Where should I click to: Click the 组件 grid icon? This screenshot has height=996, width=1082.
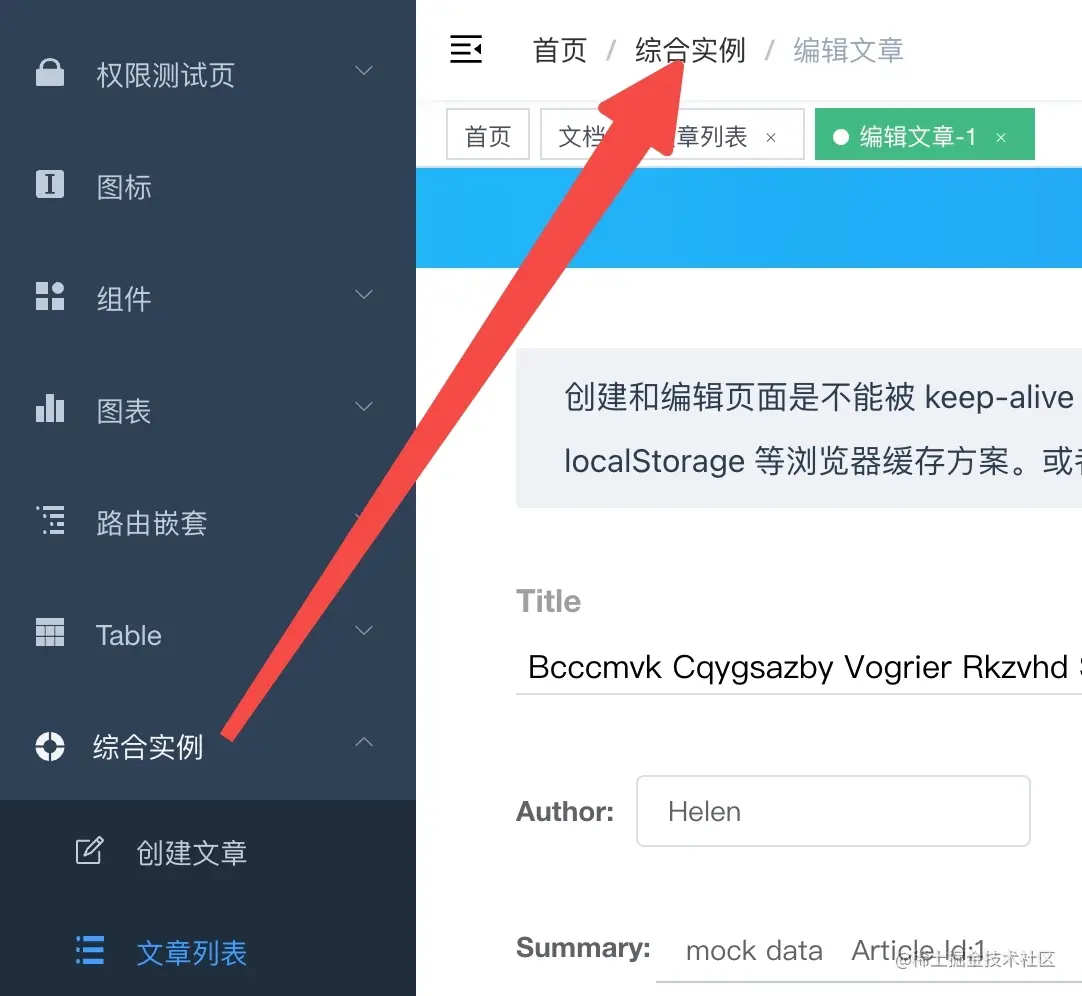[50, 296]
